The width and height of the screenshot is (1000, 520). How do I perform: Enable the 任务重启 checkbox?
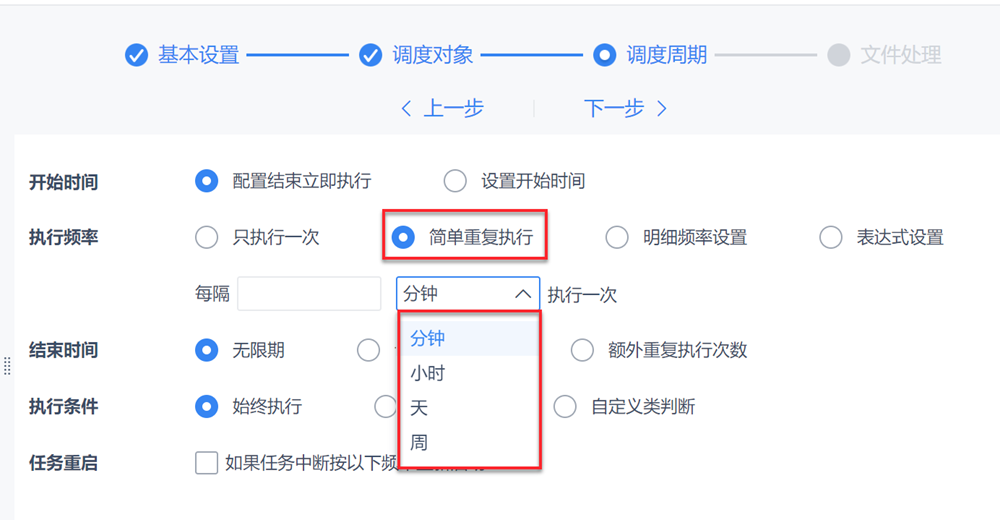(206, 462)
